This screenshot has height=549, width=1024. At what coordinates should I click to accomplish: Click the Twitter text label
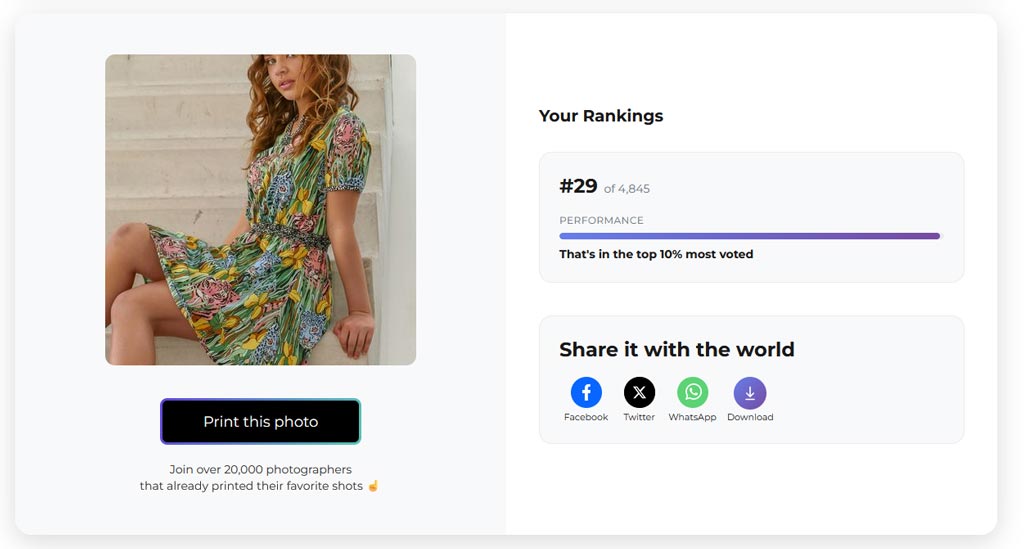(639, 417)
